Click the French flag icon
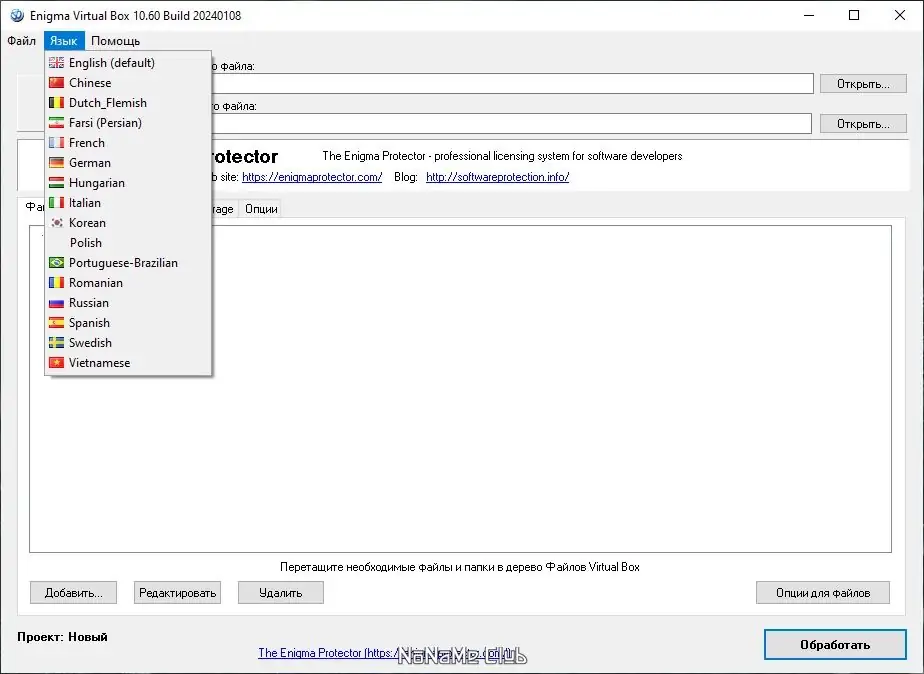924x674 pixels. [57, 143]
